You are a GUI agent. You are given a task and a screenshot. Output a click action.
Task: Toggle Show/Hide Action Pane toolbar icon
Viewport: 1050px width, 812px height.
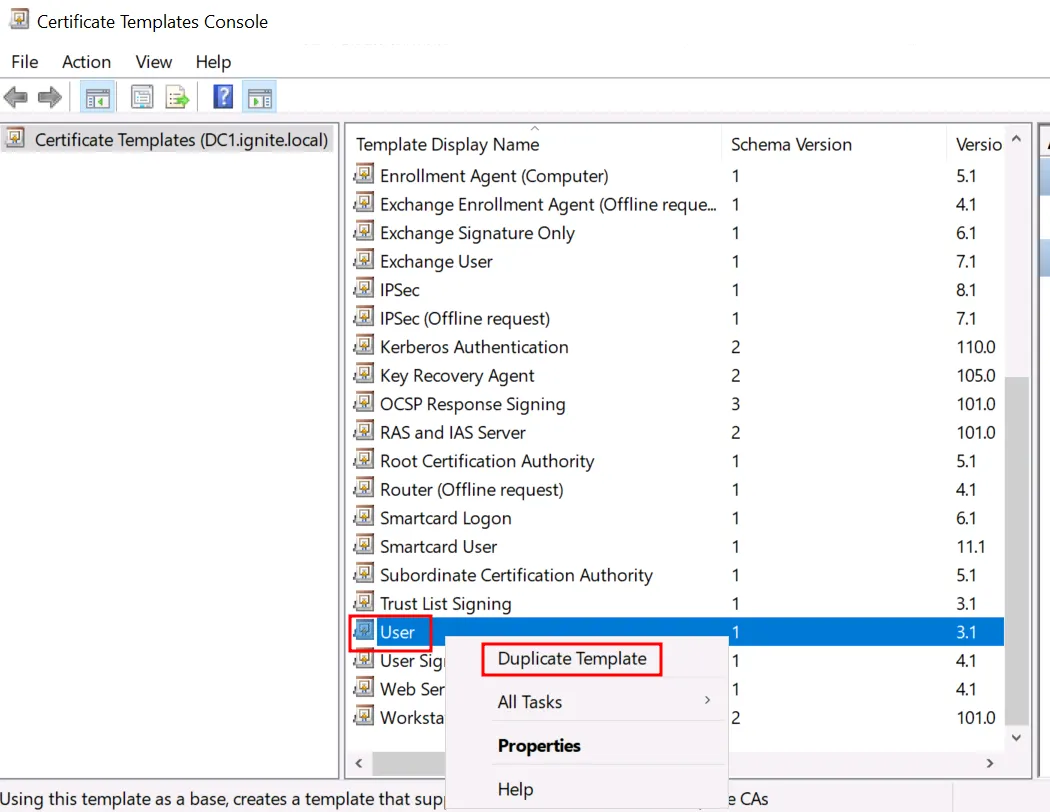coord(260,97)
